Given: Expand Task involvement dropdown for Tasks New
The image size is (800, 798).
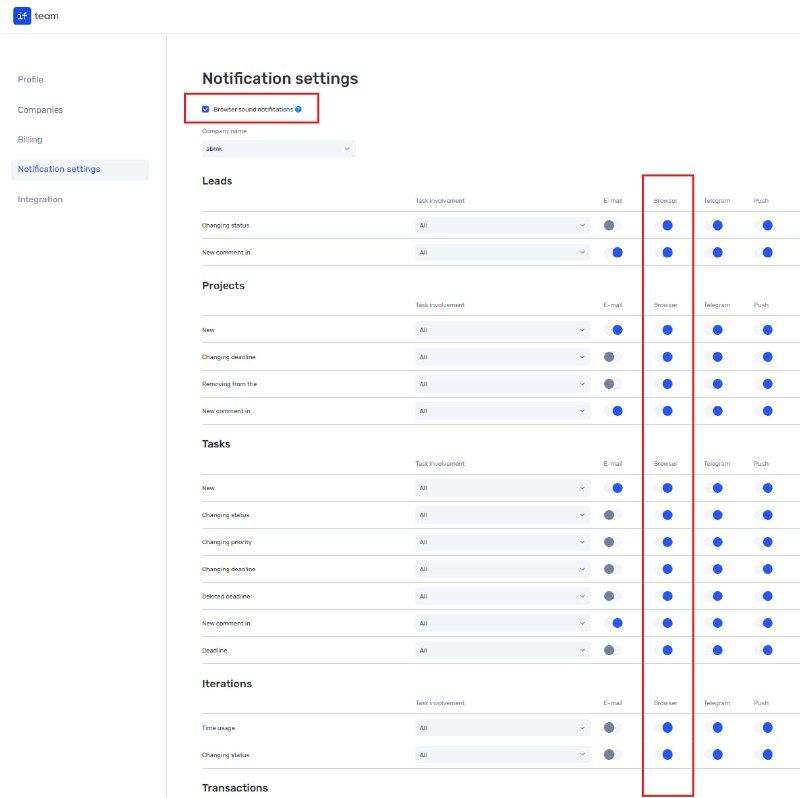Looking at the screenshot, I should pos(503,488).
